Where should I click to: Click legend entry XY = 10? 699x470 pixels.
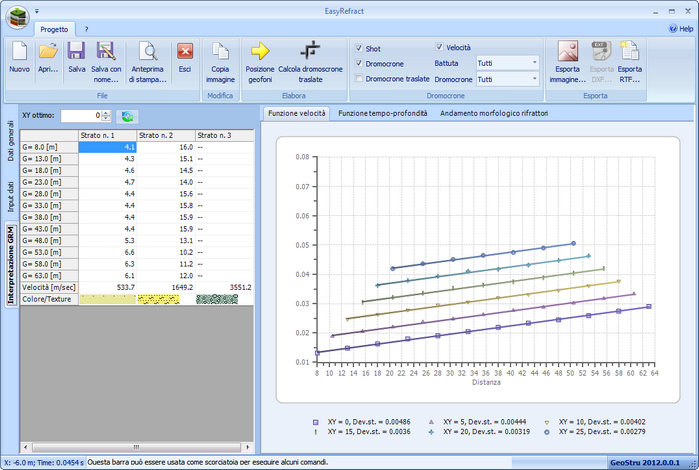coord(594,422)
